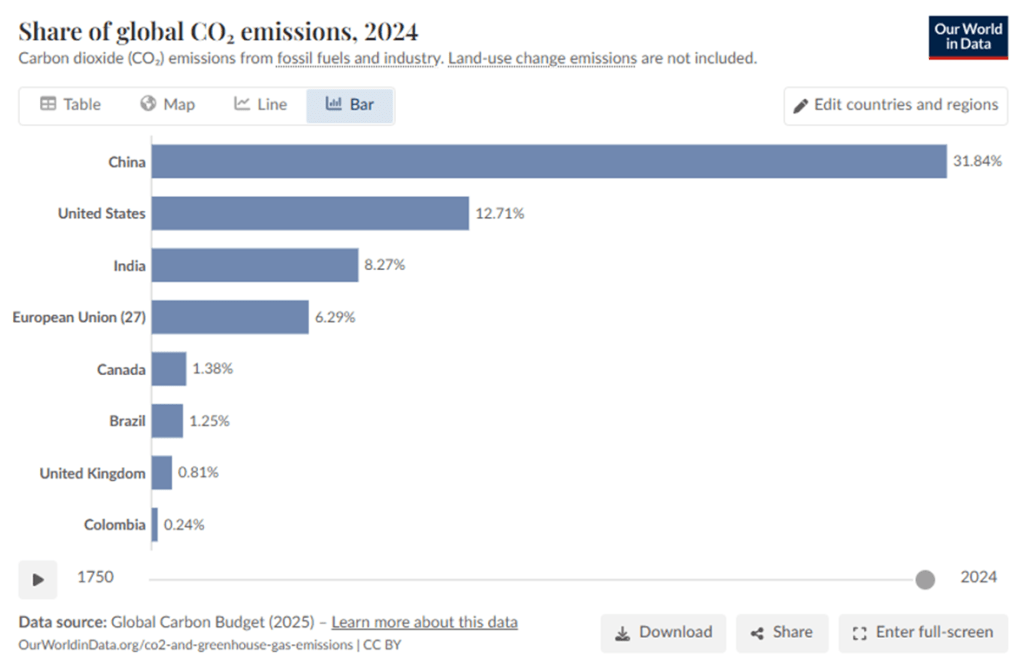Click the Download button
Image resolution: width=1023 pixels, height=658 pixels.
pos(663,632)
